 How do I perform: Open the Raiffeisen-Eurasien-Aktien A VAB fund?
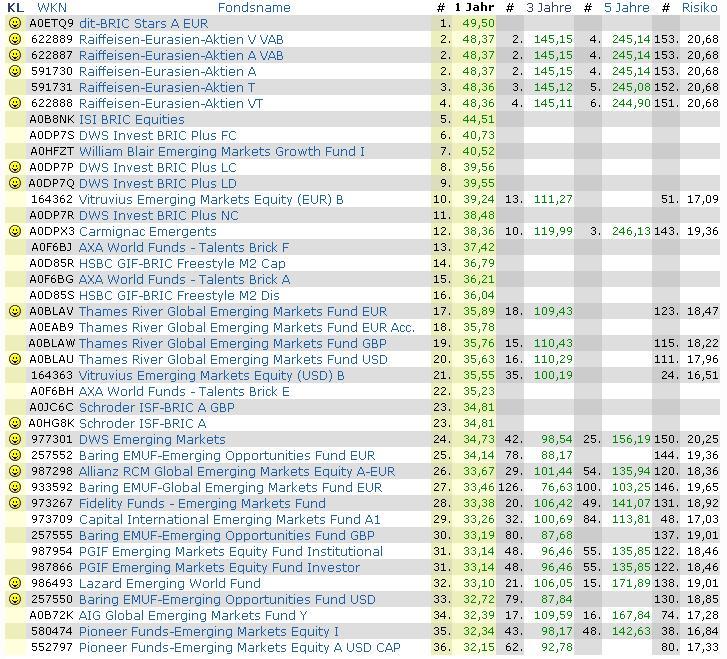click(181, 55)
